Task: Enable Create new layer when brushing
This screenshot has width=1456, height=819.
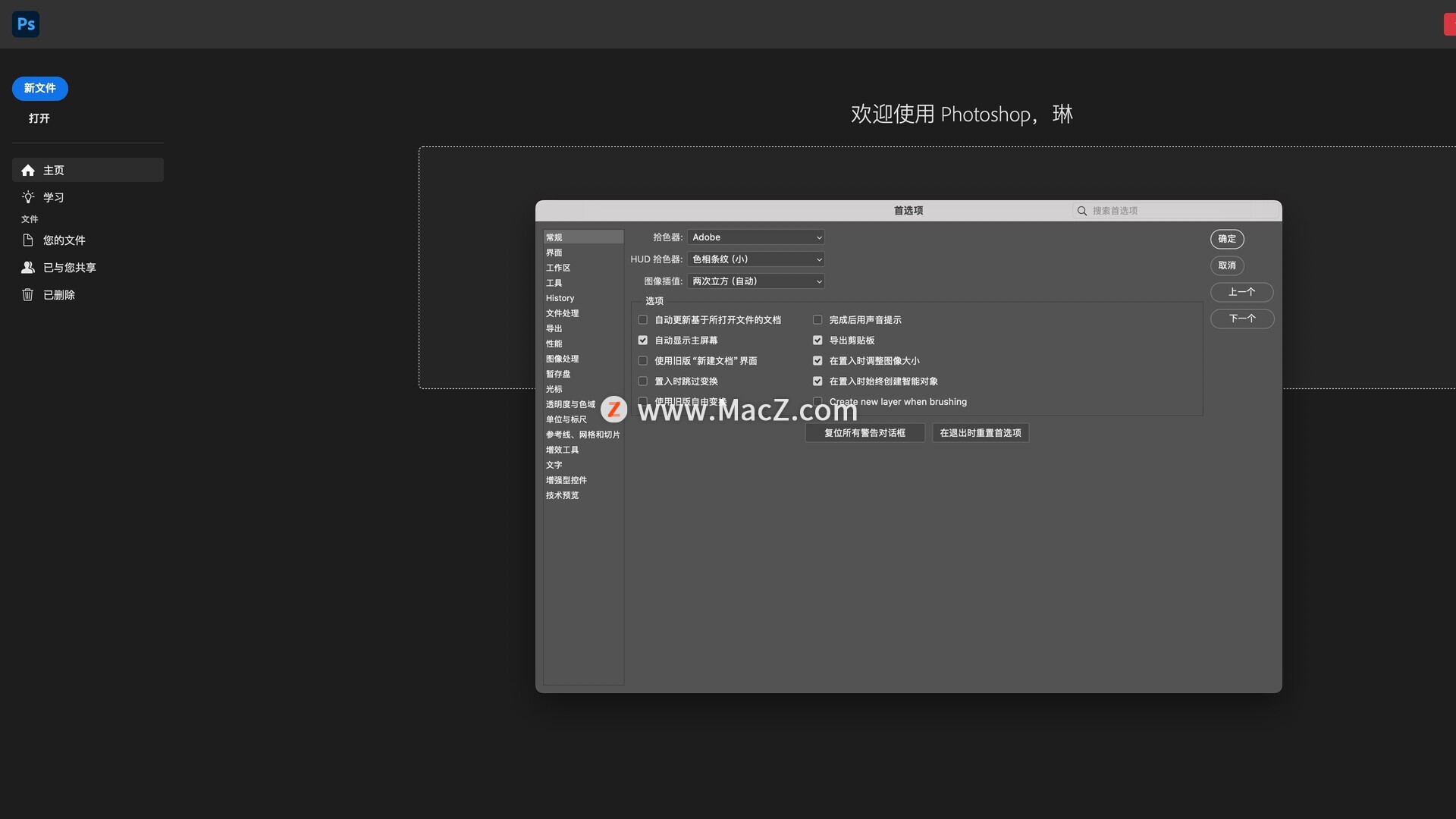Action: [x=817, y=402]
